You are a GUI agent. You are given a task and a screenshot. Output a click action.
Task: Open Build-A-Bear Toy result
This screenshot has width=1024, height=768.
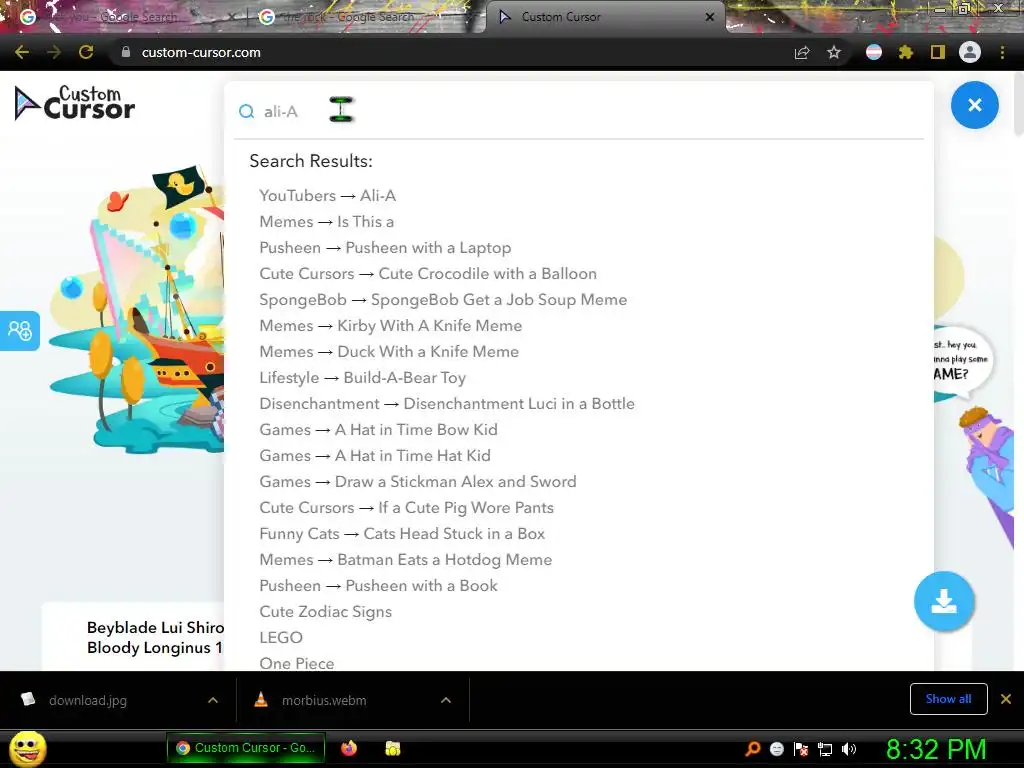pos(362,377)
